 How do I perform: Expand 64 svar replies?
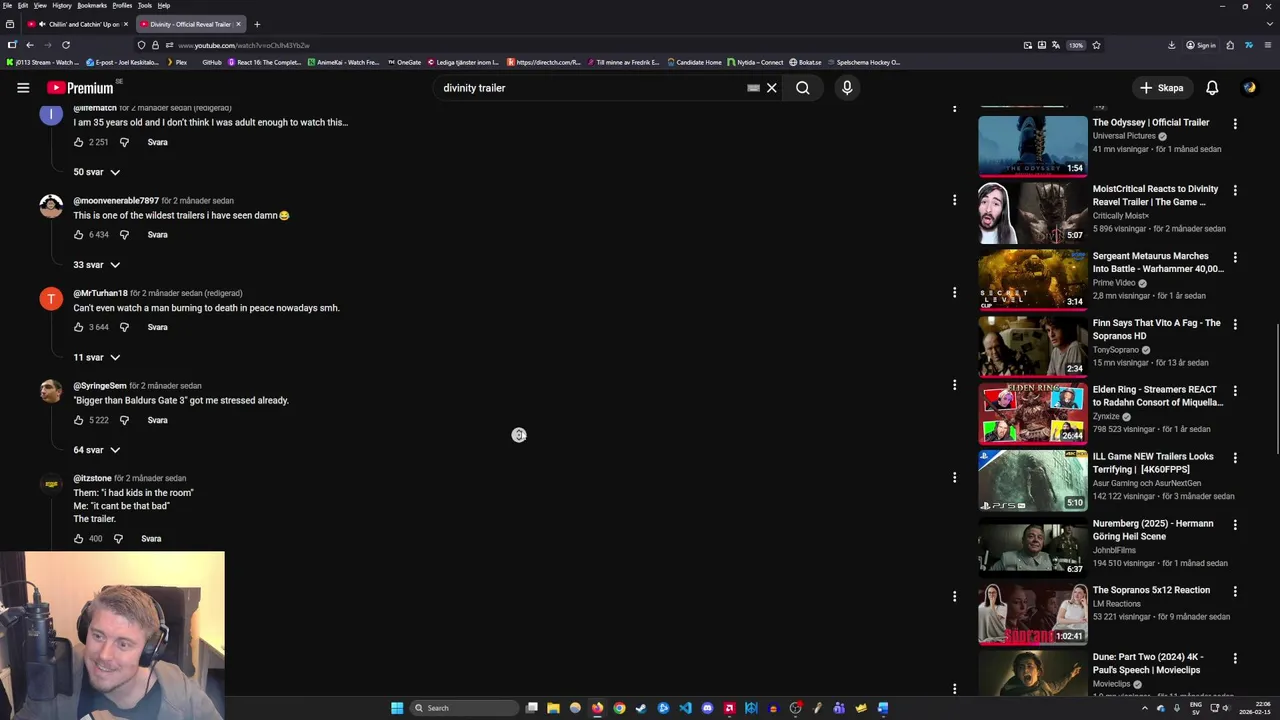97,450
